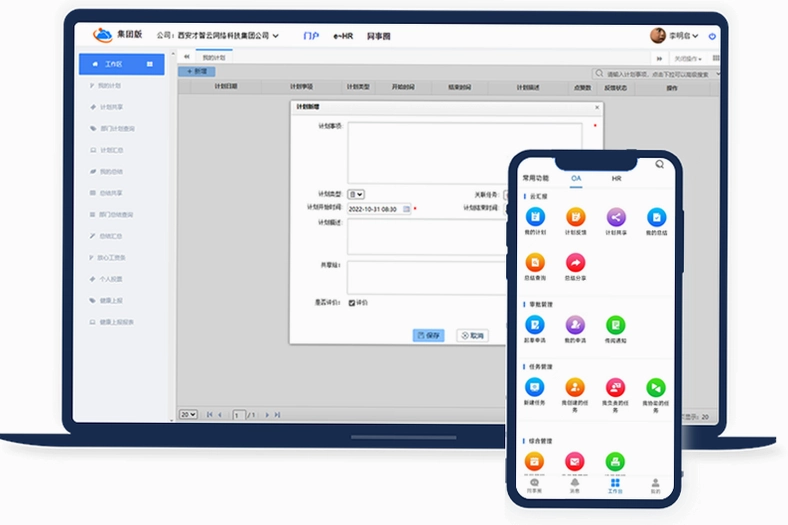Open page size 20 dropdown

coord(188,414)
